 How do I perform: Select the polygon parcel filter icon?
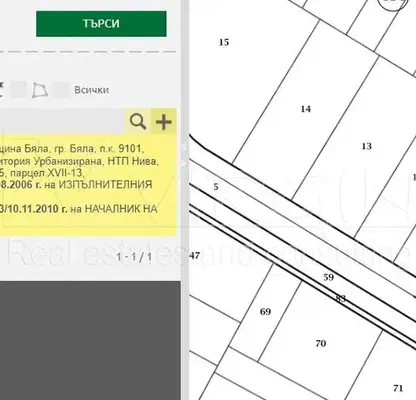(x=40, y=90)
